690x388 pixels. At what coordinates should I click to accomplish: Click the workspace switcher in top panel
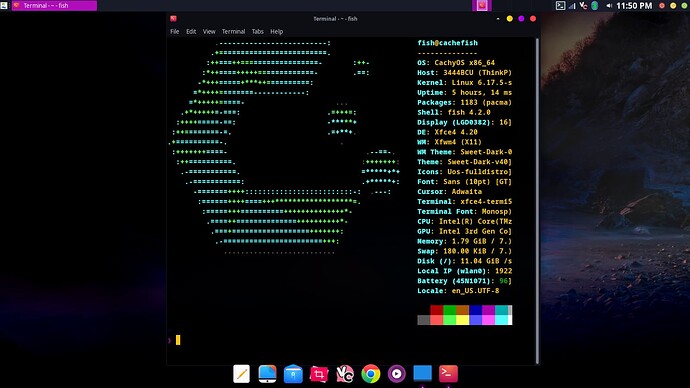point(482,5)
